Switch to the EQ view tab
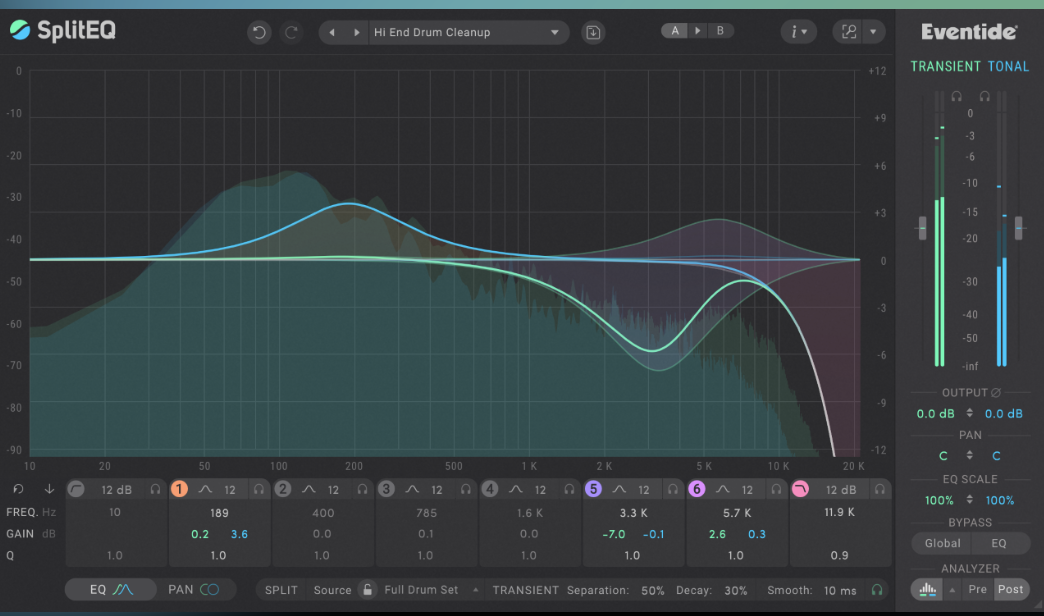This screenshot has height=616, width=1044. tap(111, 589)
